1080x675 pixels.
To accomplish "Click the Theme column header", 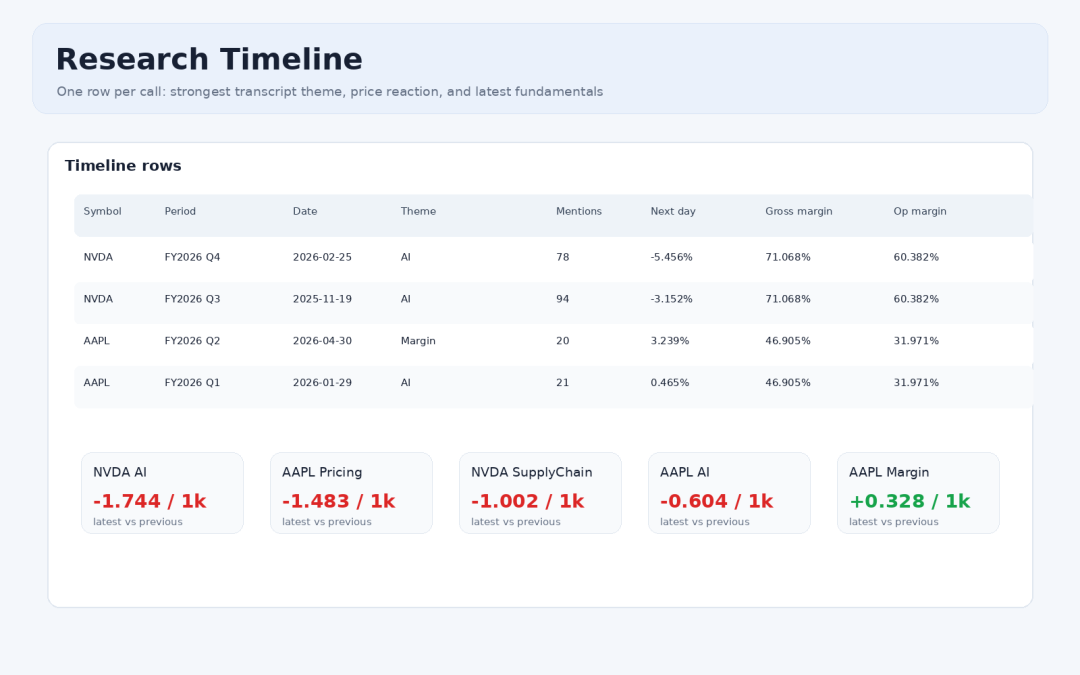I will (418, 211).
